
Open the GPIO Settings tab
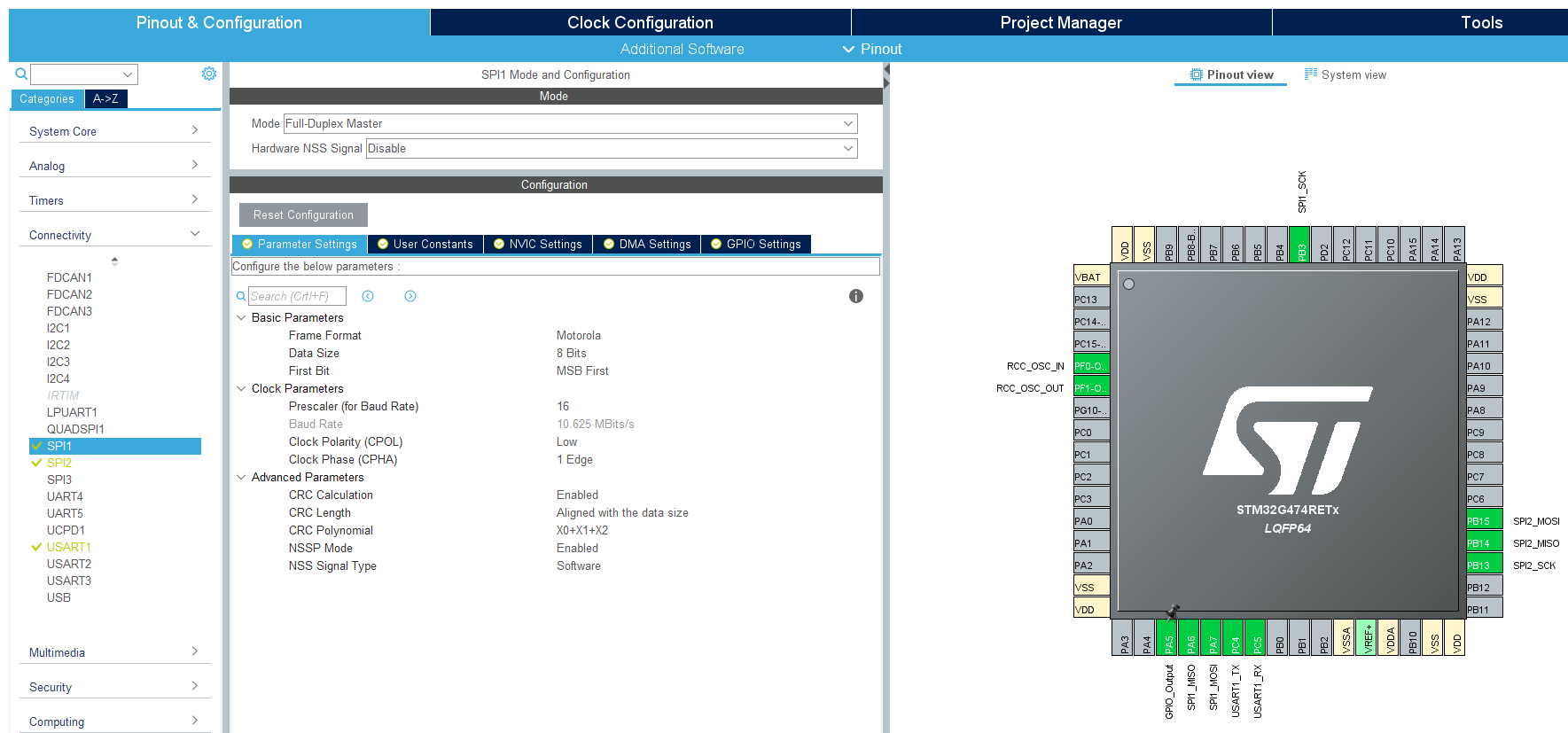tap(756, 244)
